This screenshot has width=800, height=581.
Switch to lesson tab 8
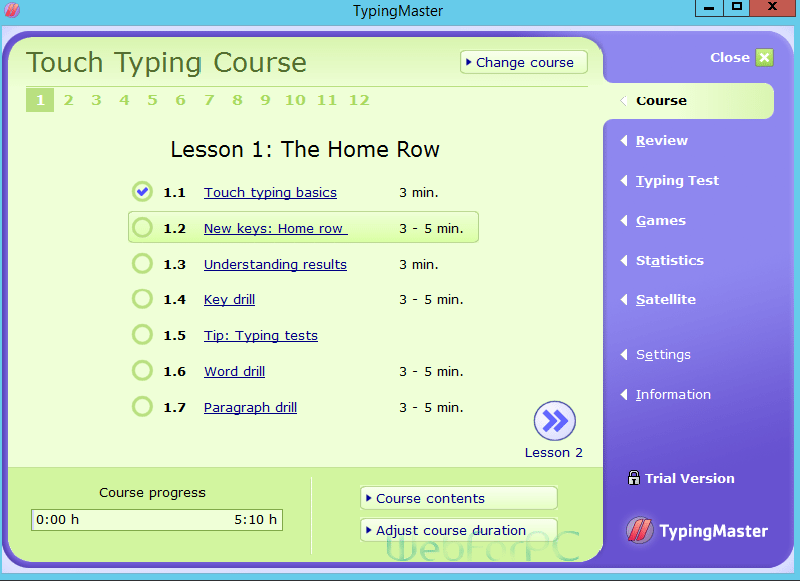(237, 100)
